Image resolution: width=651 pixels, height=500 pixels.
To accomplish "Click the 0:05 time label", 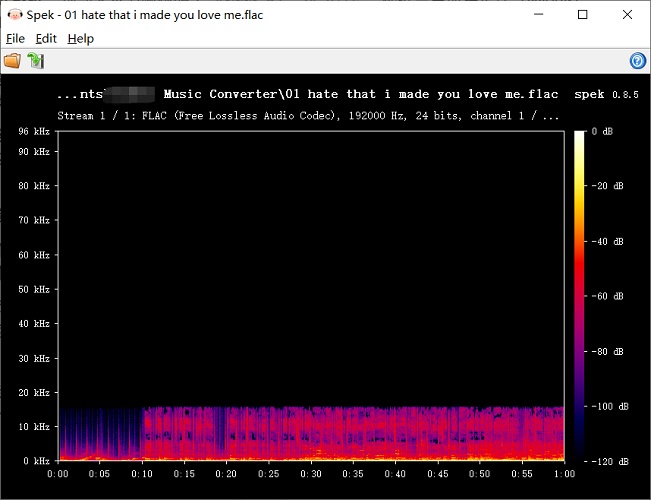I will [99, 474].
